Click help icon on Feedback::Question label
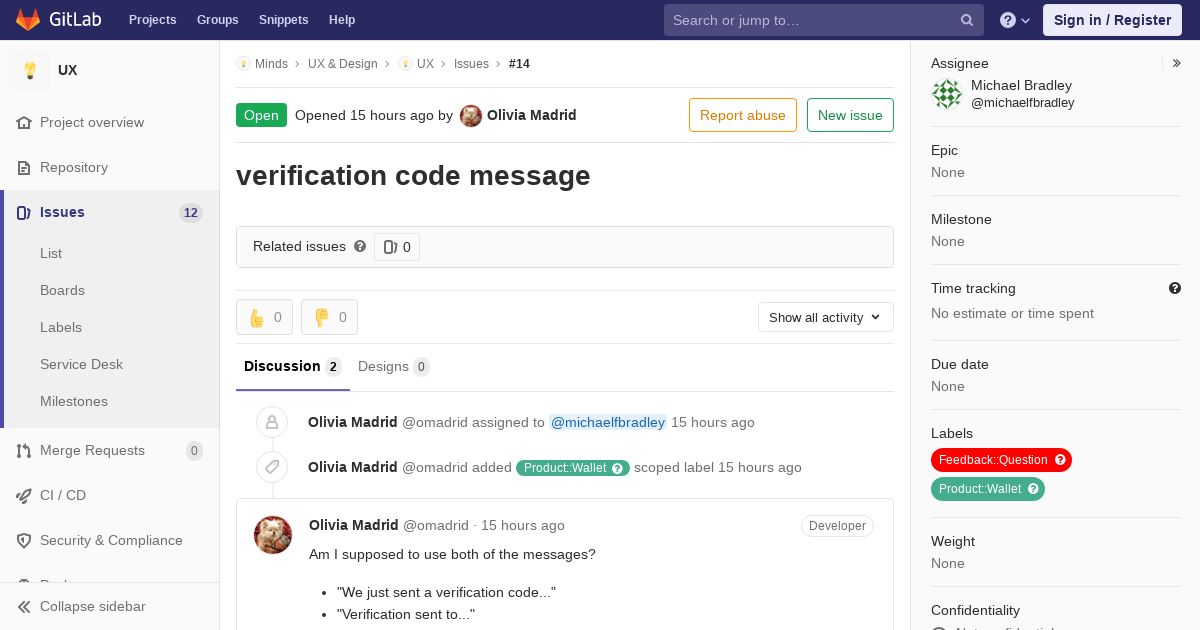The image size is (1200, 630). [x=1060, y=460]
